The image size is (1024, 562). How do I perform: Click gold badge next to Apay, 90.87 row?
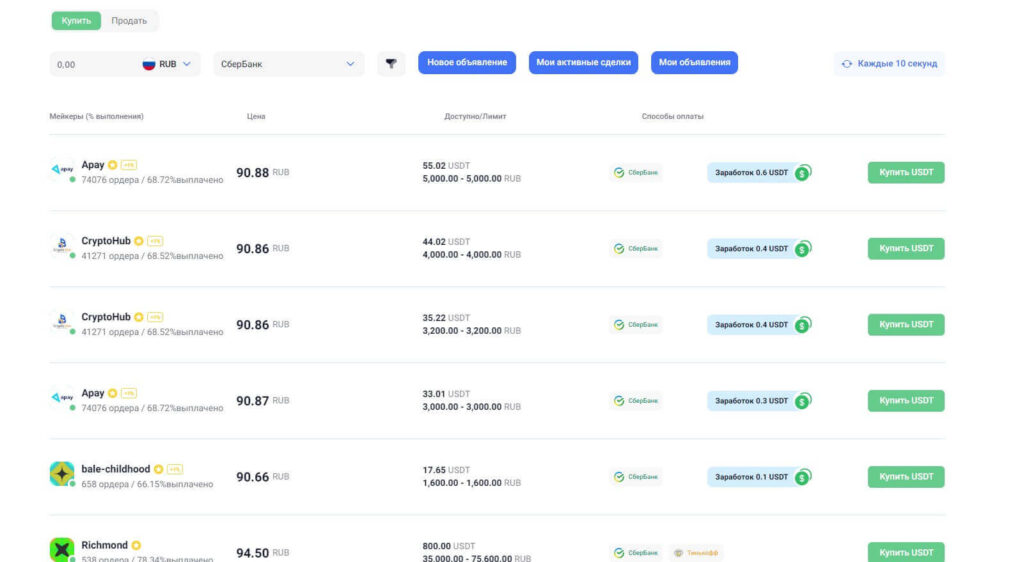tap(112, 393)
